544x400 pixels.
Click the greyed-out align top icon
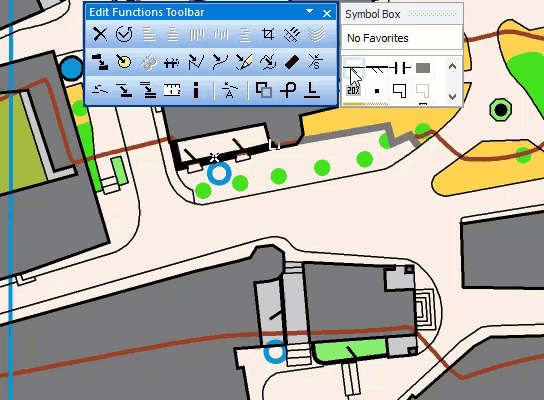click(197, 34)
